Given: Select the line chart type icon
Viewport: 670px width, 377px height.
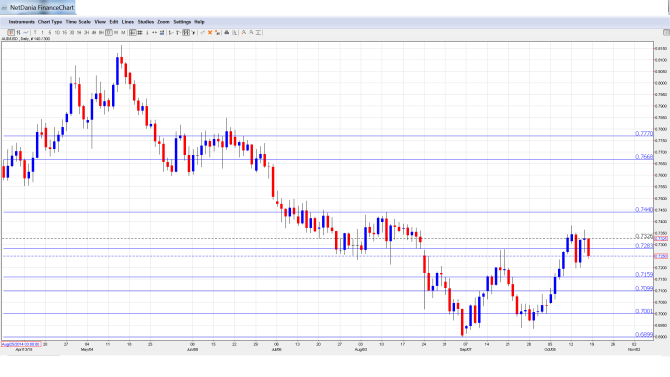Looking at the screenshot, I should coord(26,32).
